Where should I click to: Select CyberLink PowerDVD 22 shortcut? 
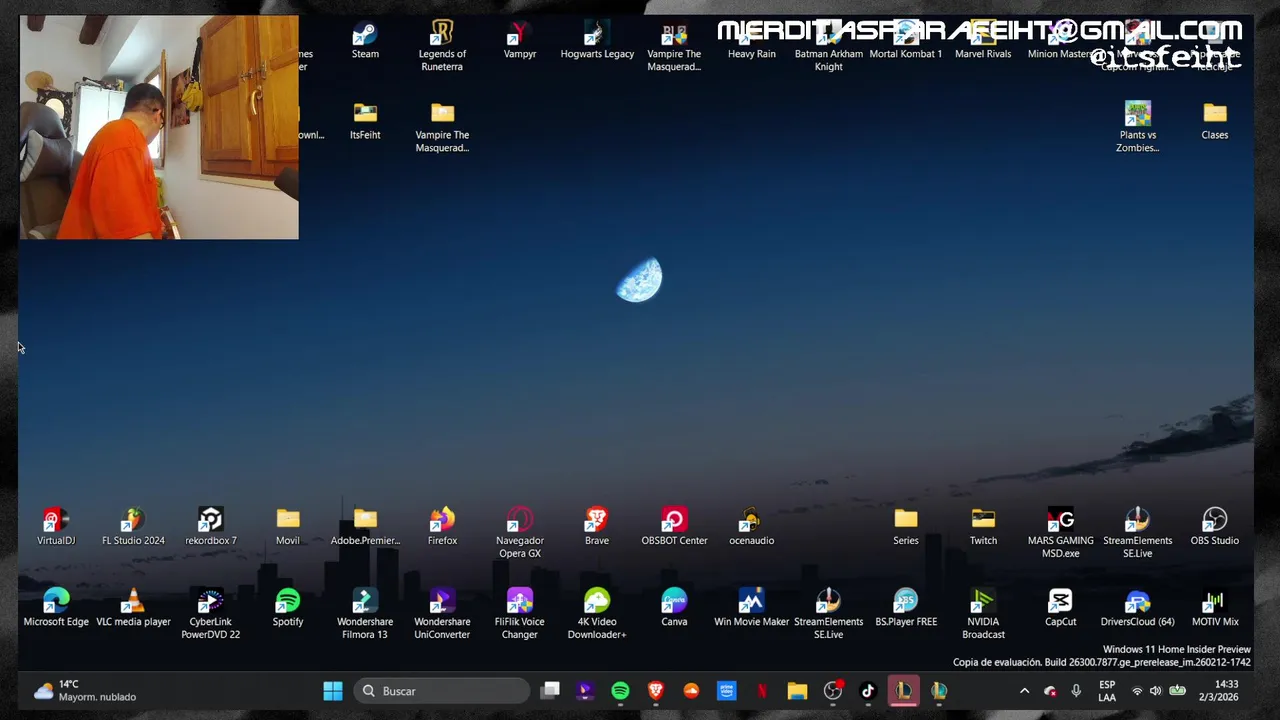click(x=210, y=614)
